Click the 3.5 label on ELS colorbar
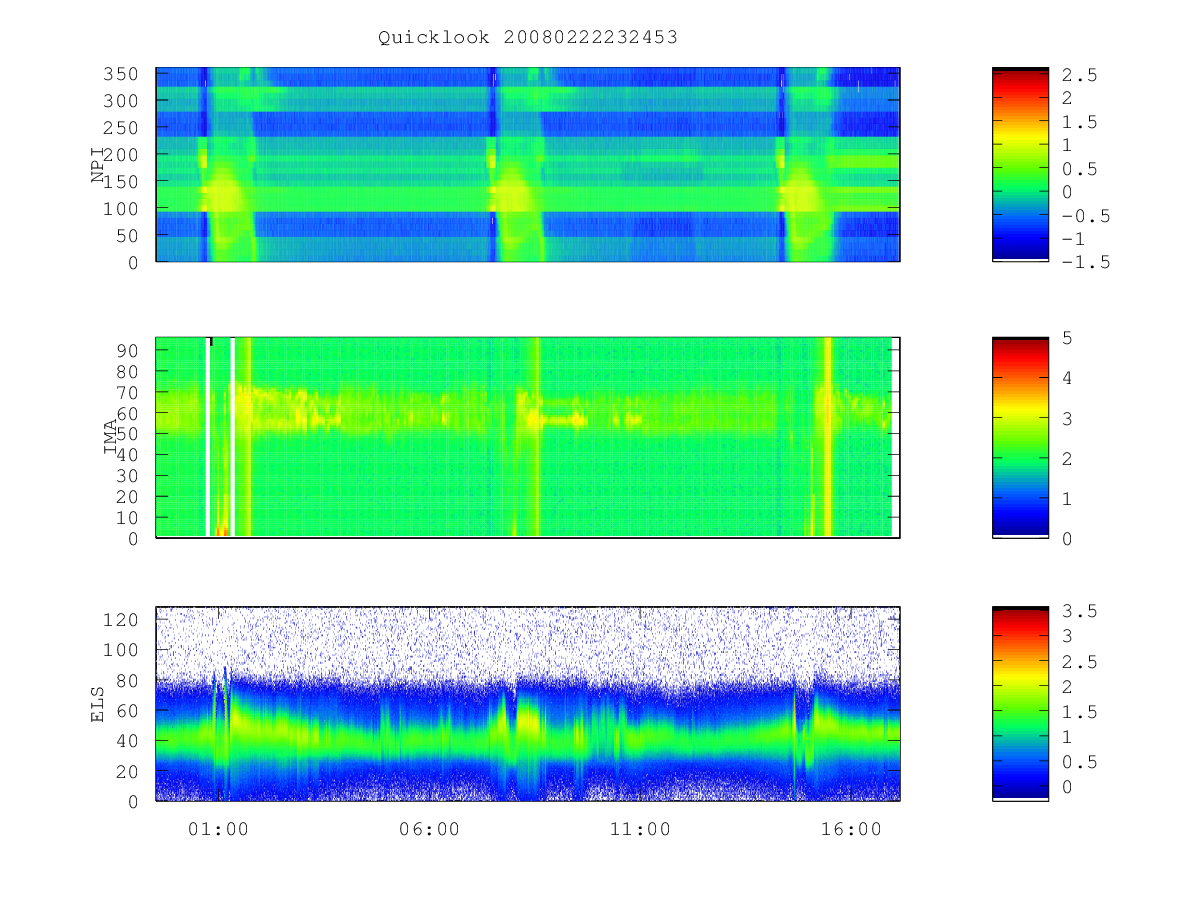The image size is (1200, 900). tap(1079, 610)
